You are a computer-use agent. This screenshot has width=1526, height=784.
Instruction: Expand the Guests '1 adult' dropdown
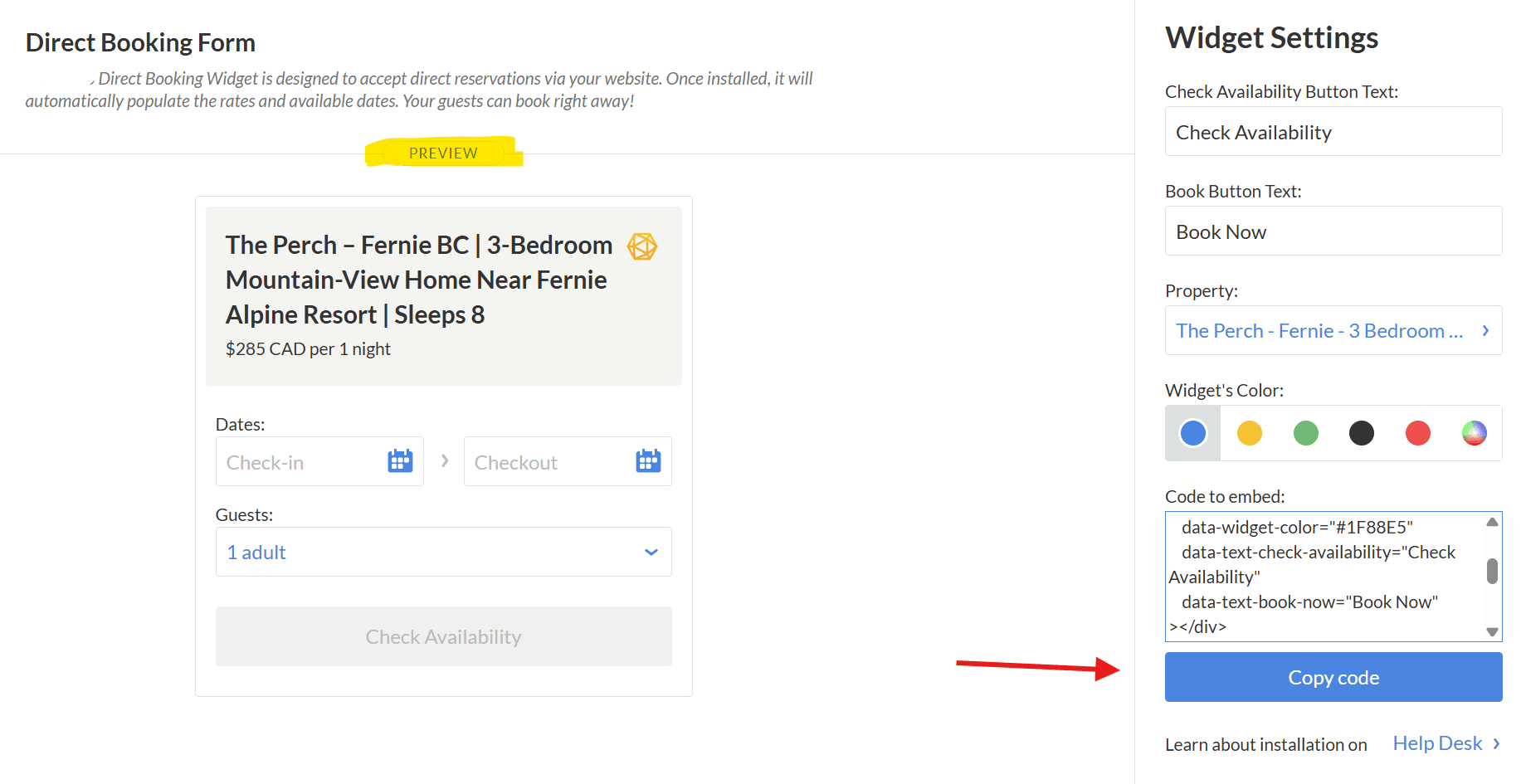(444, 552)
